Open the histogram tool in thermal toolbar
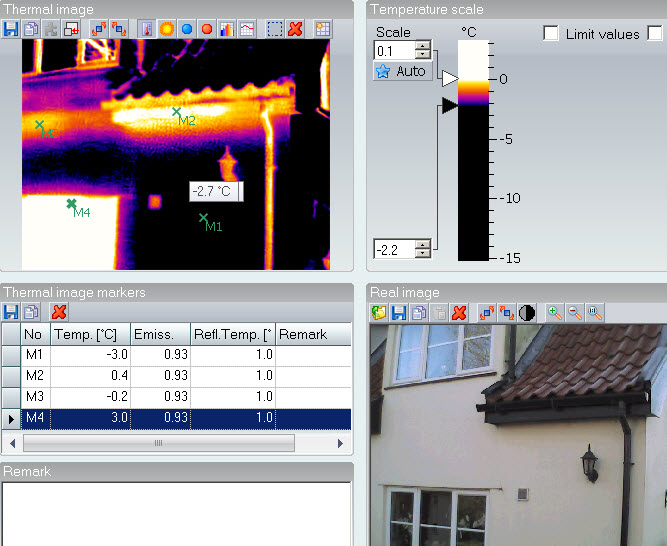Screen dimensions: 667x546 coord(226,29)
